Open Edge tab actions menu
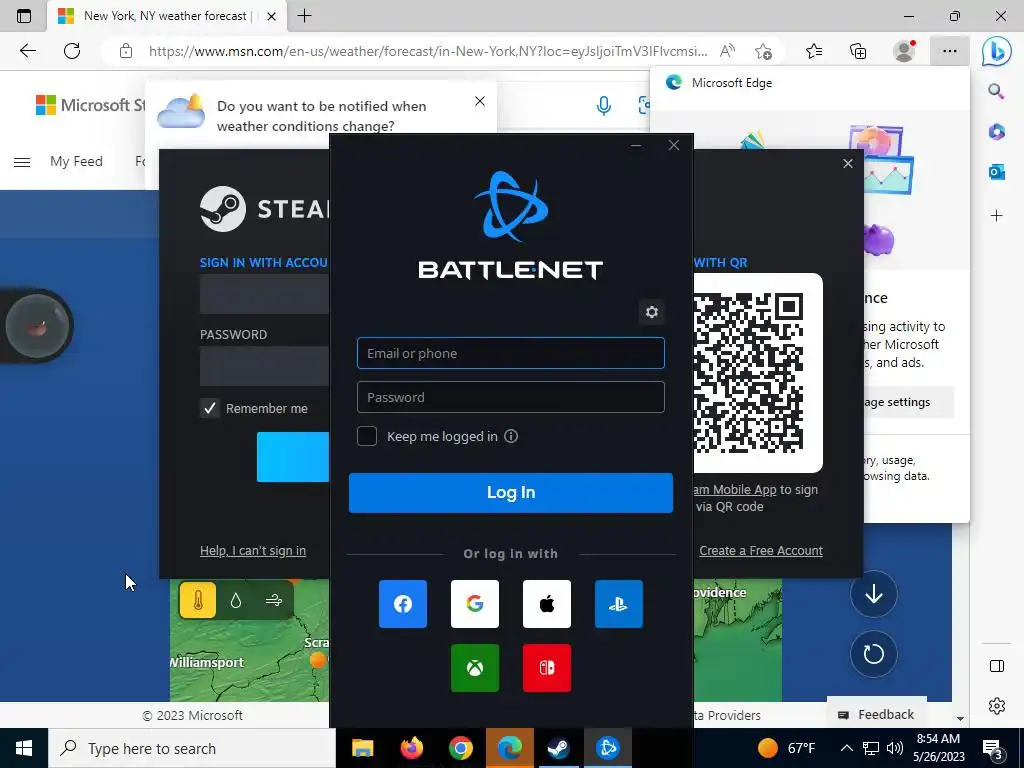 tap(24, 16)
